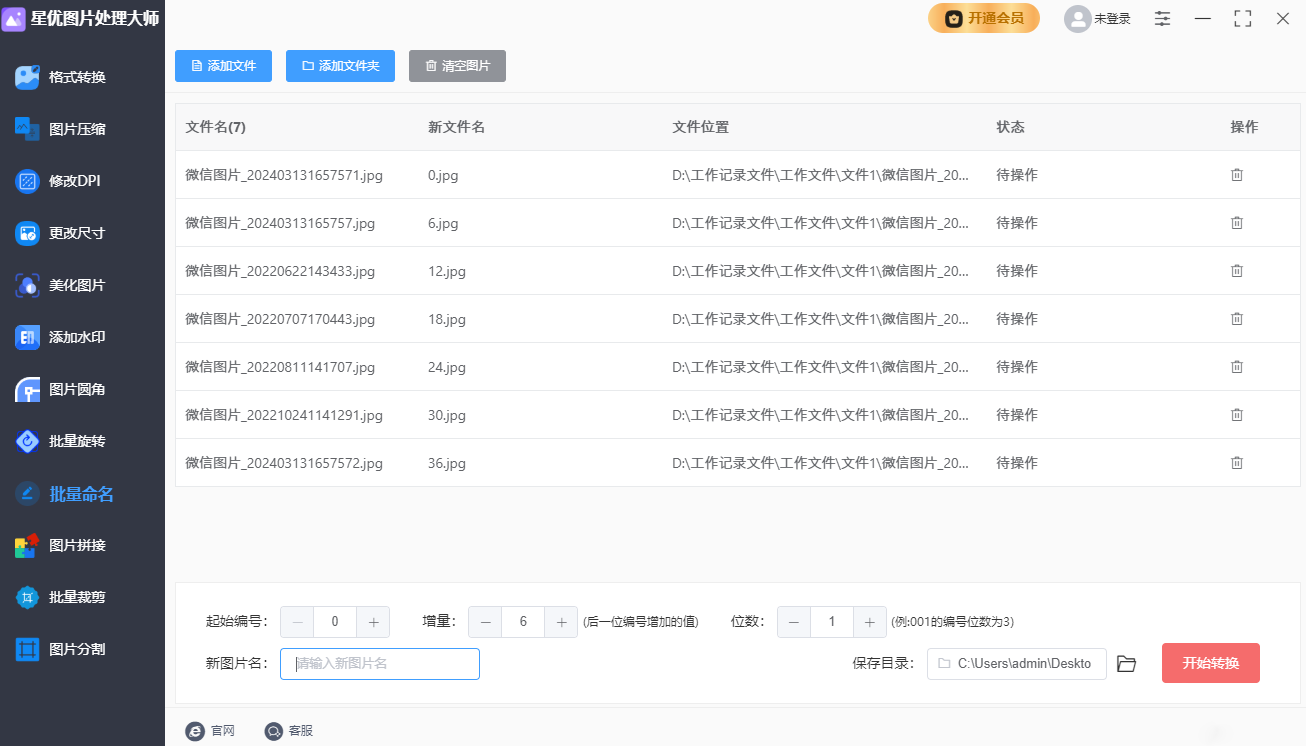
Task: Increase the 起始编号 value
Action: tap(373, 622)
